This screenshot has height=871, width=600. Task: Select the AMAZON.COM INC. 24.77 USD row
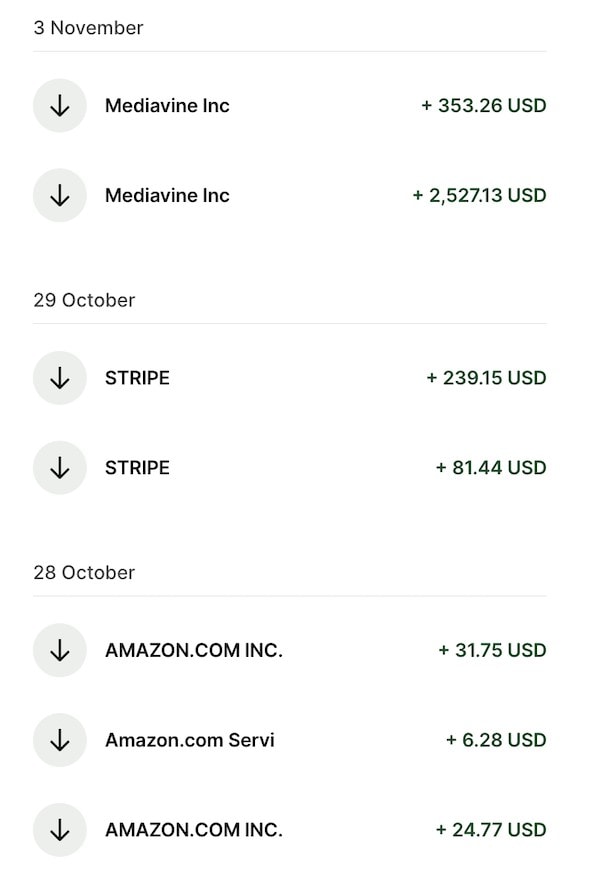194,829
